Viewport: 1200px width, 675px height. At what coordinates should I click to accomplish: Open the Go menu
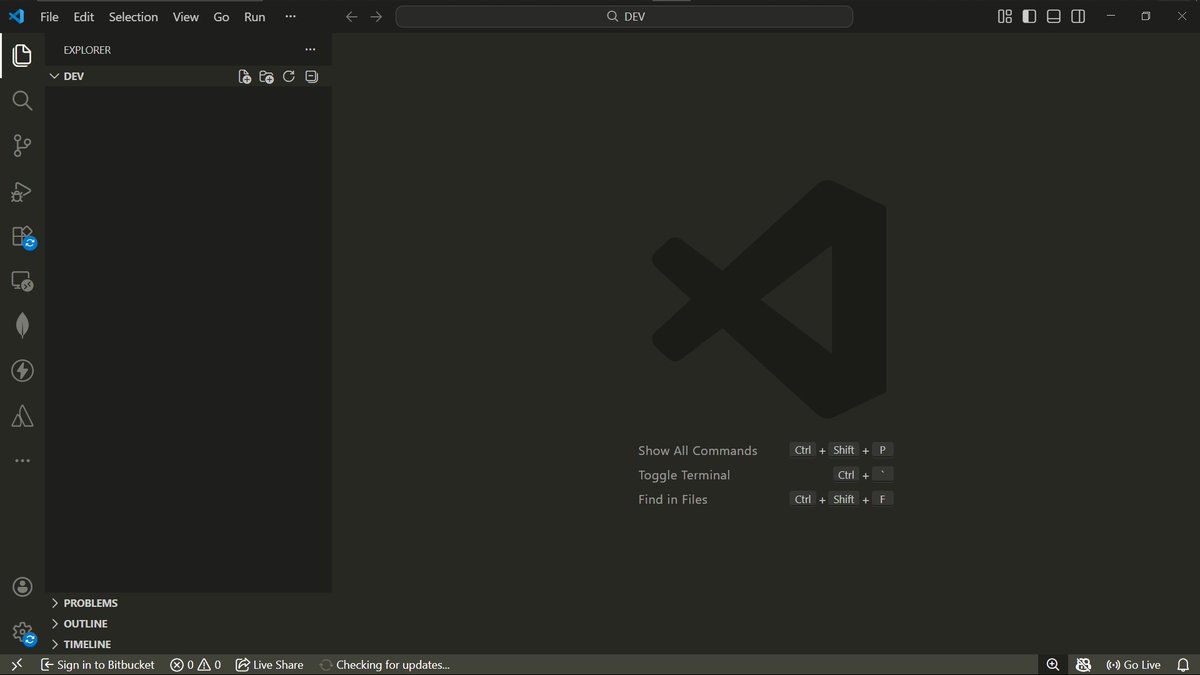[x=221, y=17]
